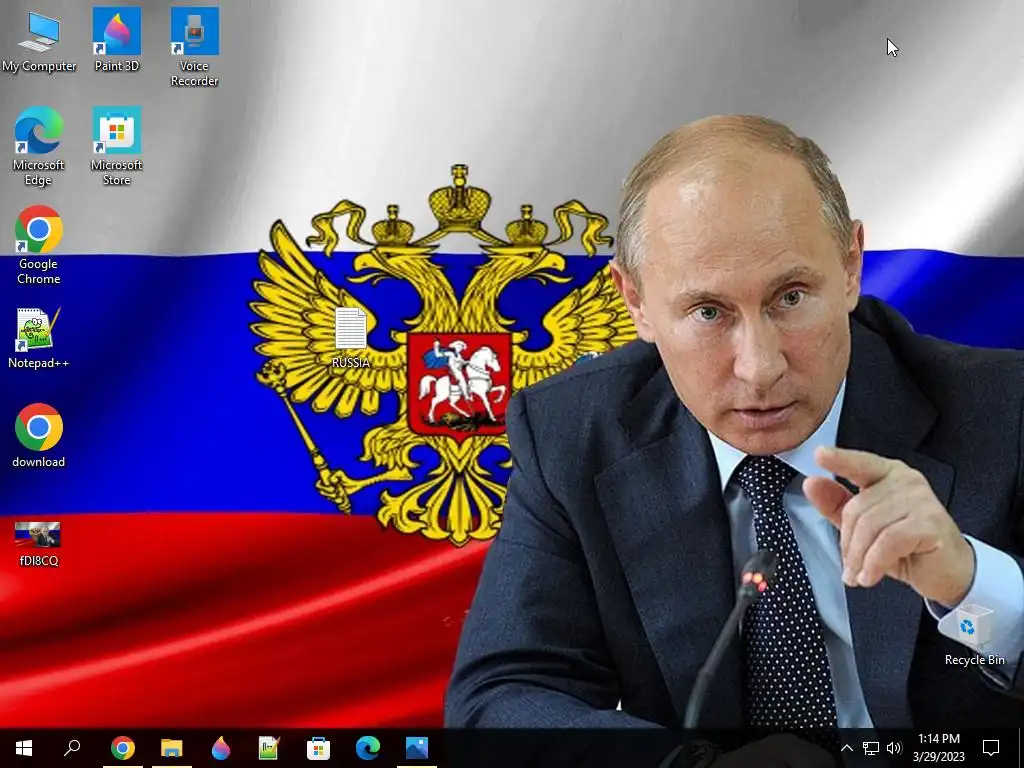Open File Explorer from the taskbar
The width and height of the screenshot is (1024, 768).
(x=172, y=748)
